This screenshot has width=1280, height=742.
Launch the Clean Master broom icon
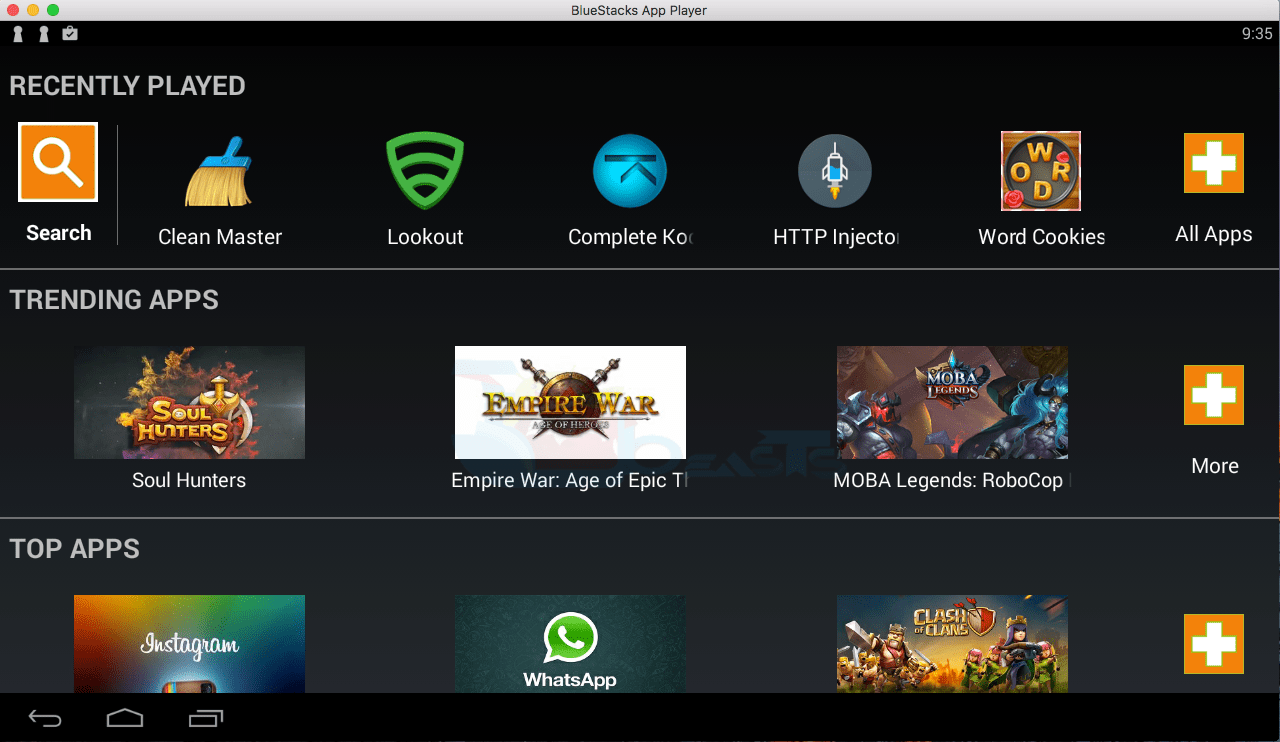(x=219, y=171)
